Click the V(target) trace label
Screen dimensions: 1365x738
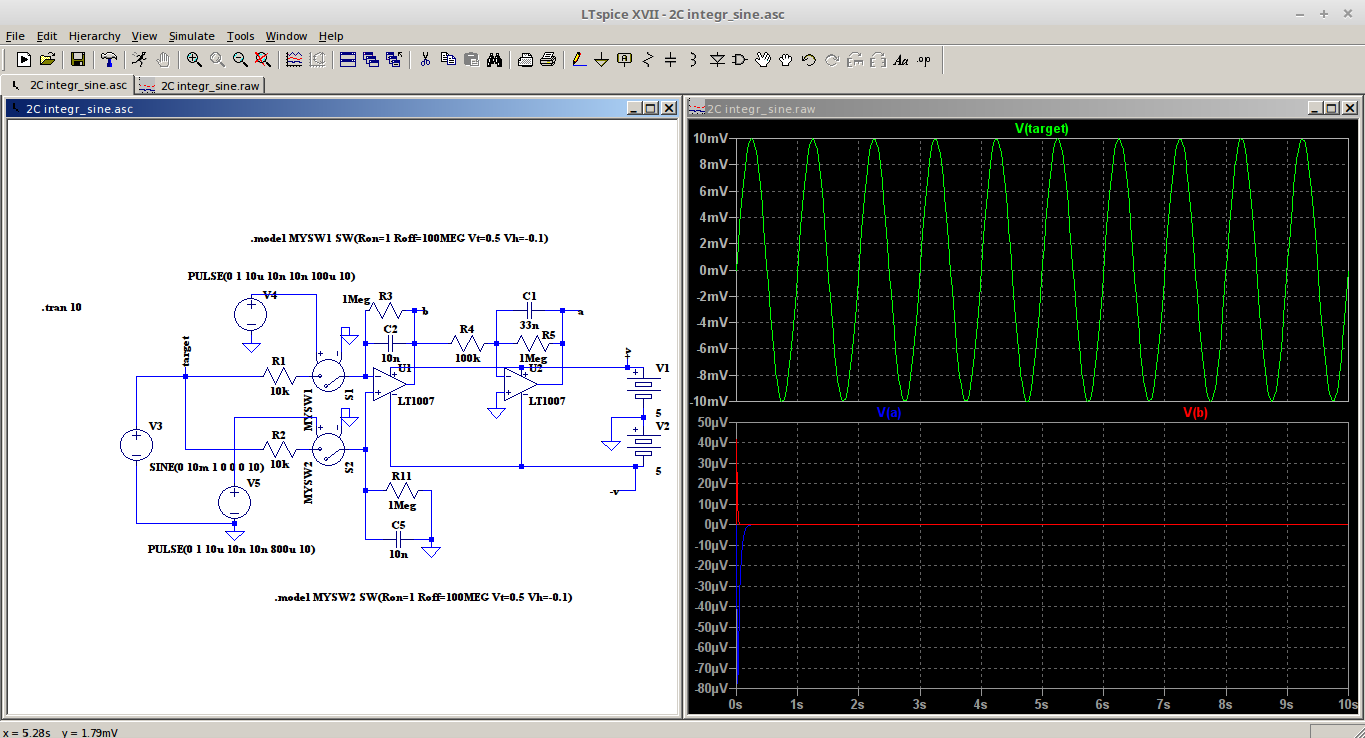point(1041,129)
